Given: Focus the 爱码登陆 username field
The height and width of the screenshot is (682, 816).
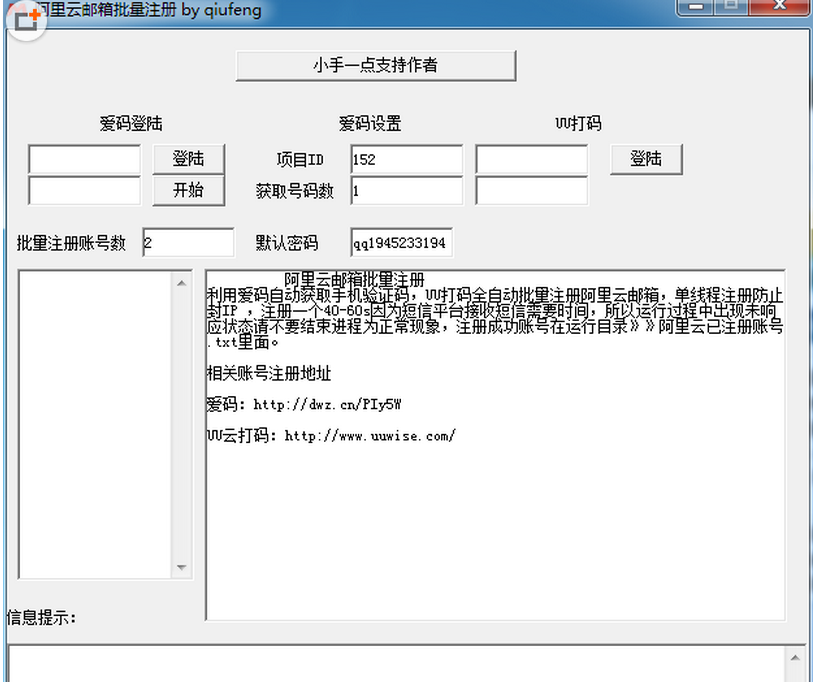Looking at the screenshot, I should [x=84, y=159].
